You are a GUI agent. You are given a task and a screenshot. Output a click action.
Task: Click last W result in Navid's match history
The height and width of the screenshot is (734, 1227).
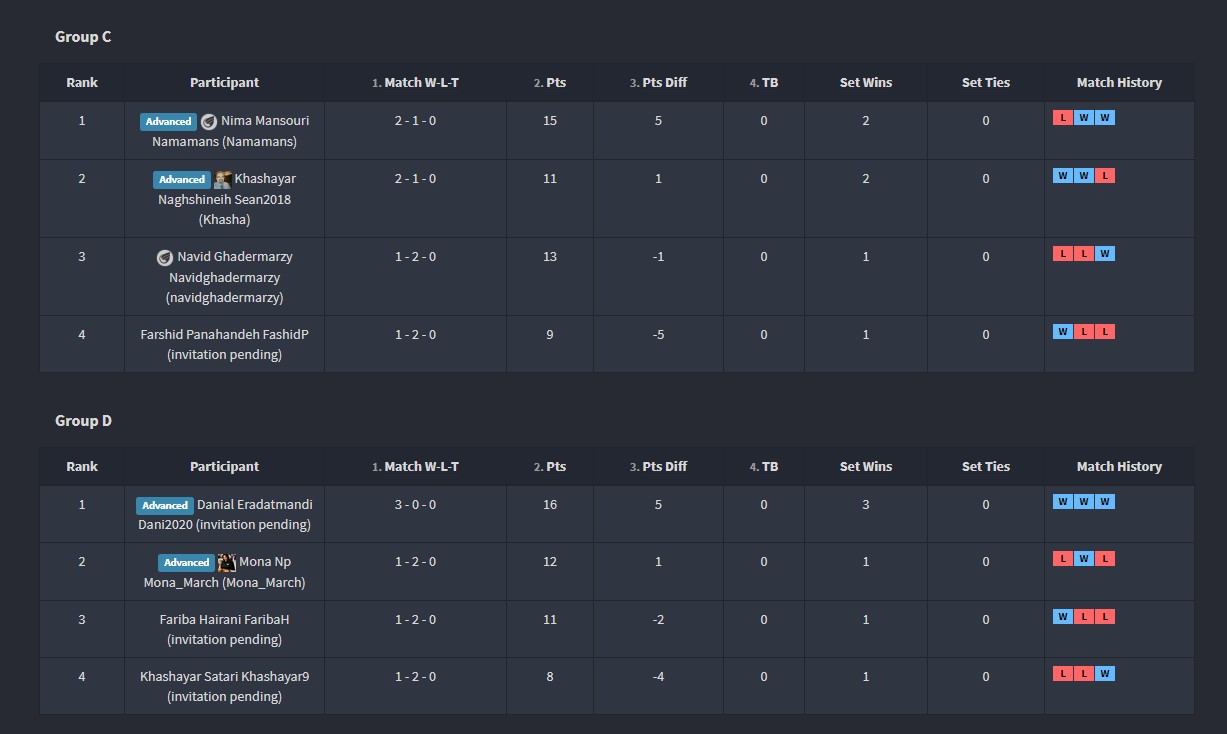(1104, 254)
